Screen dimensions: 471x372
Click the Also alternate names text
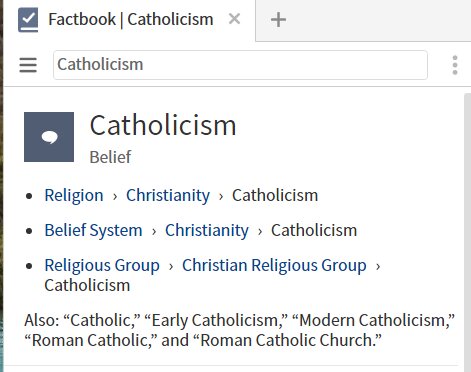pos(239,330)
